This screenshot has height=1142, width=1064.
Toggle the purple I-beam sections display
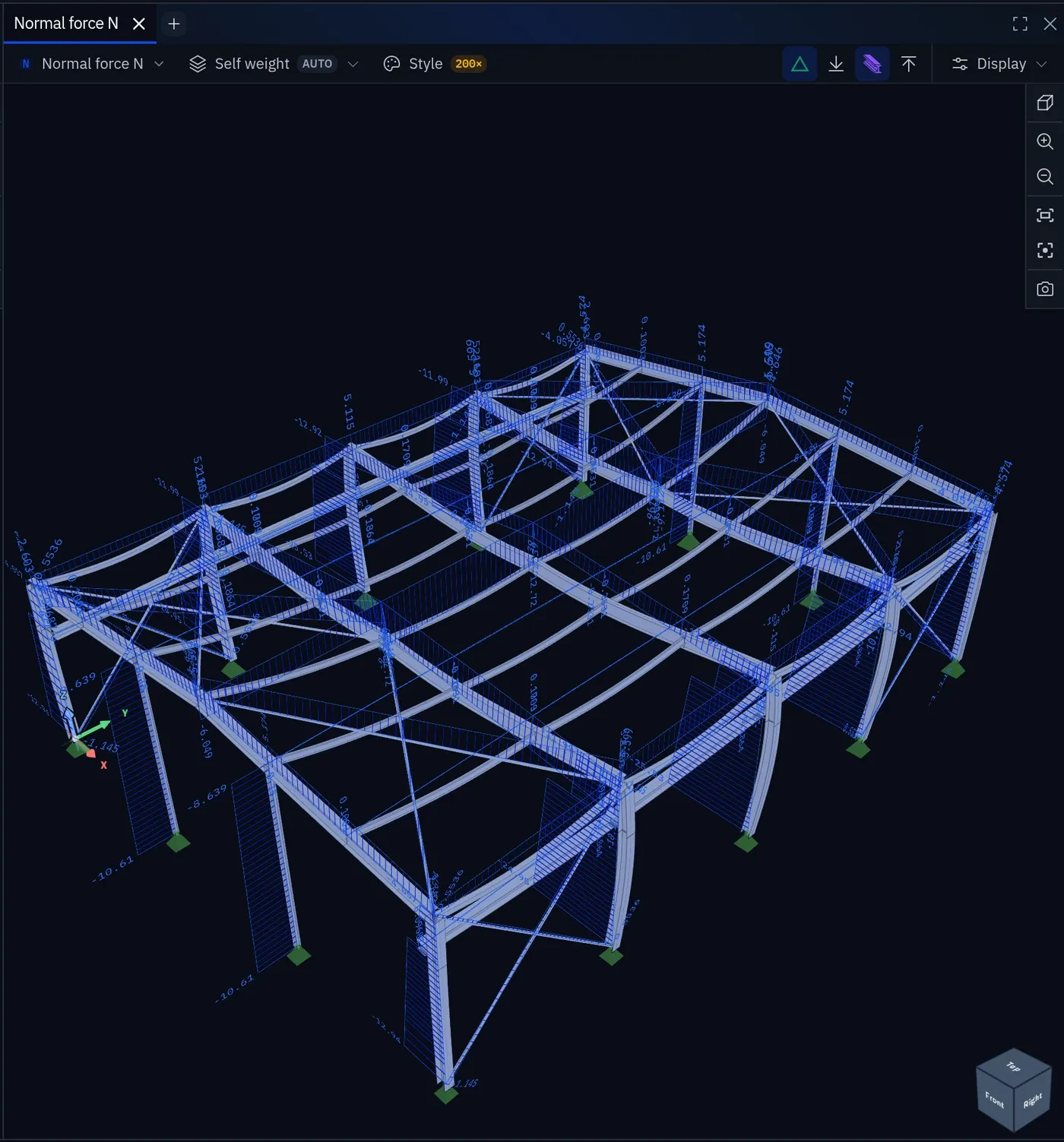pos(872,64)
